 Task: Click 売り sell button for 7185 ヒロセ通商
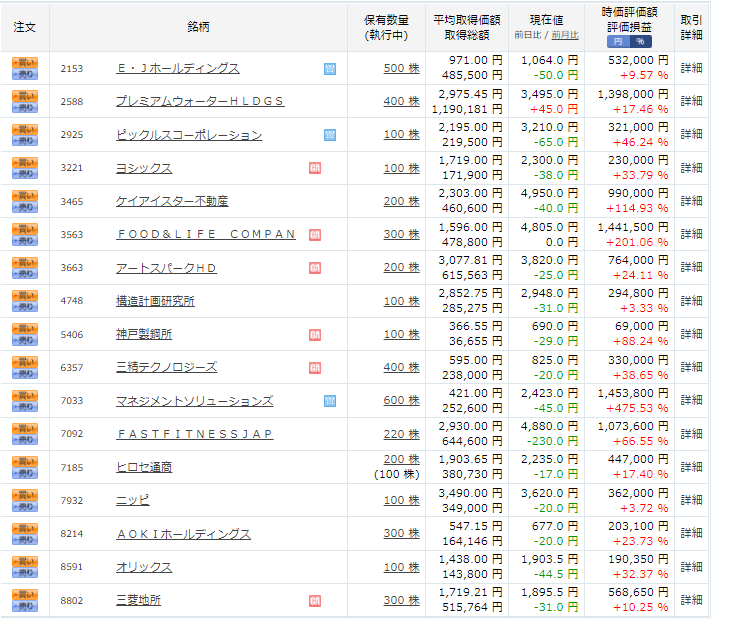tap(25, 473)
